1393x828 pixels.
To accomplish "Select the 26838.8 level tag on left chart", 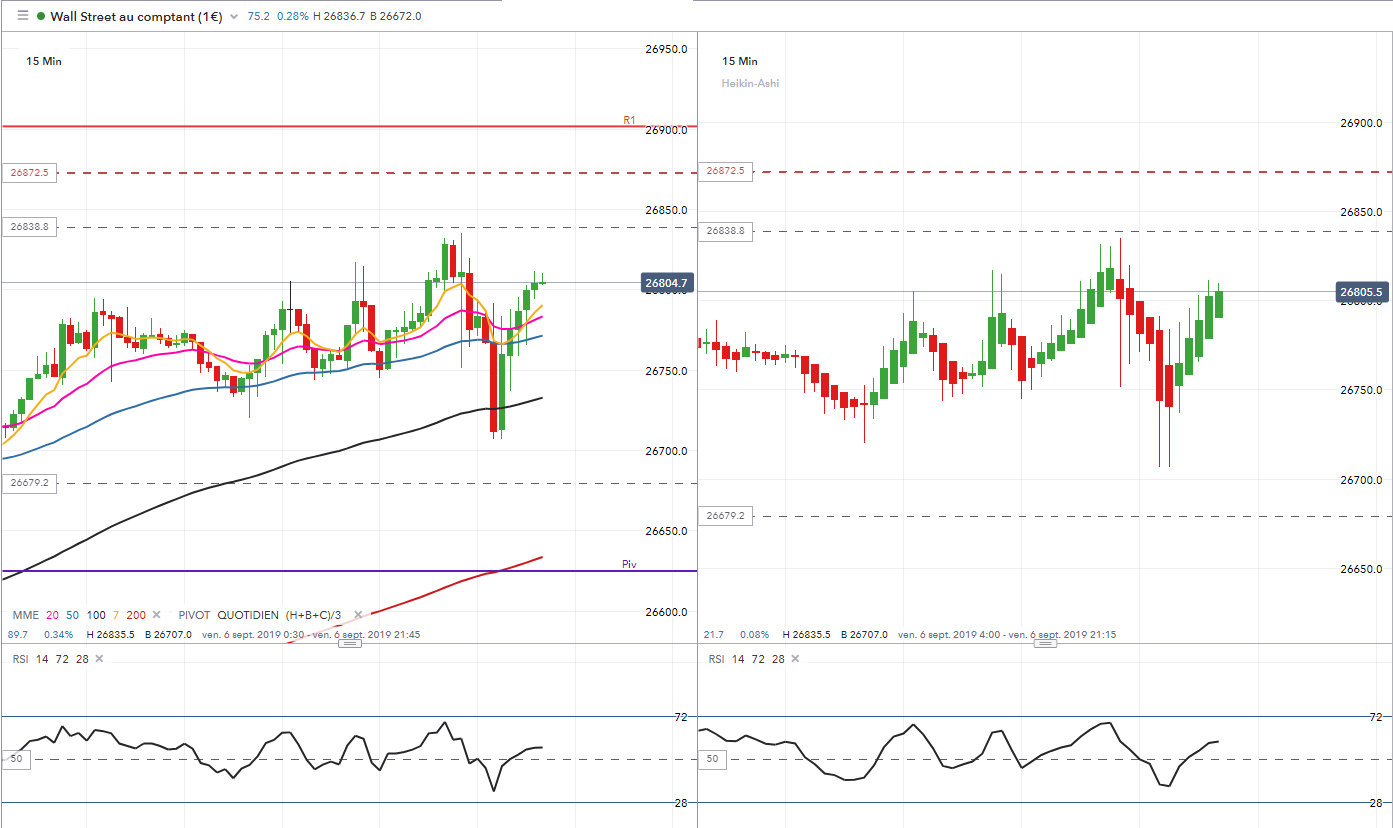I will pyautogui.click(x=29, y=227).
